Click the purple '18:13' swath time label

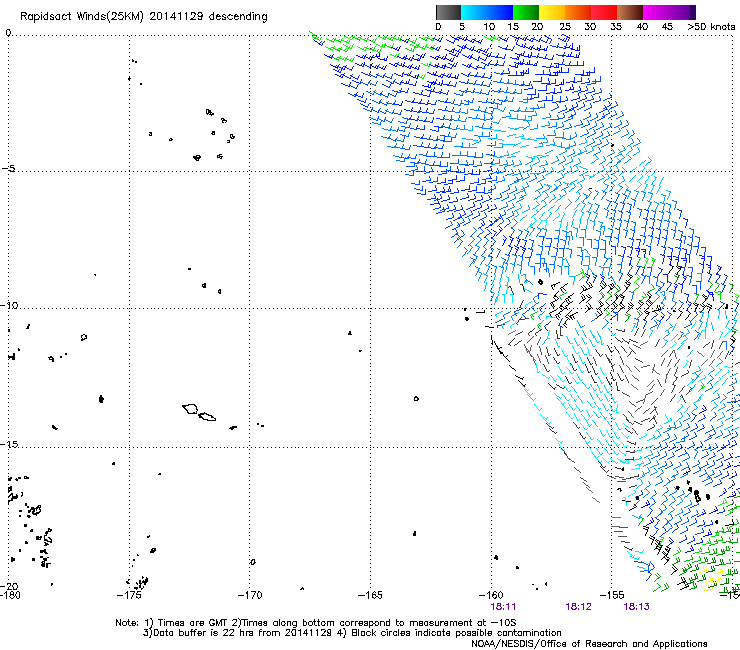[x=637, y=607]
